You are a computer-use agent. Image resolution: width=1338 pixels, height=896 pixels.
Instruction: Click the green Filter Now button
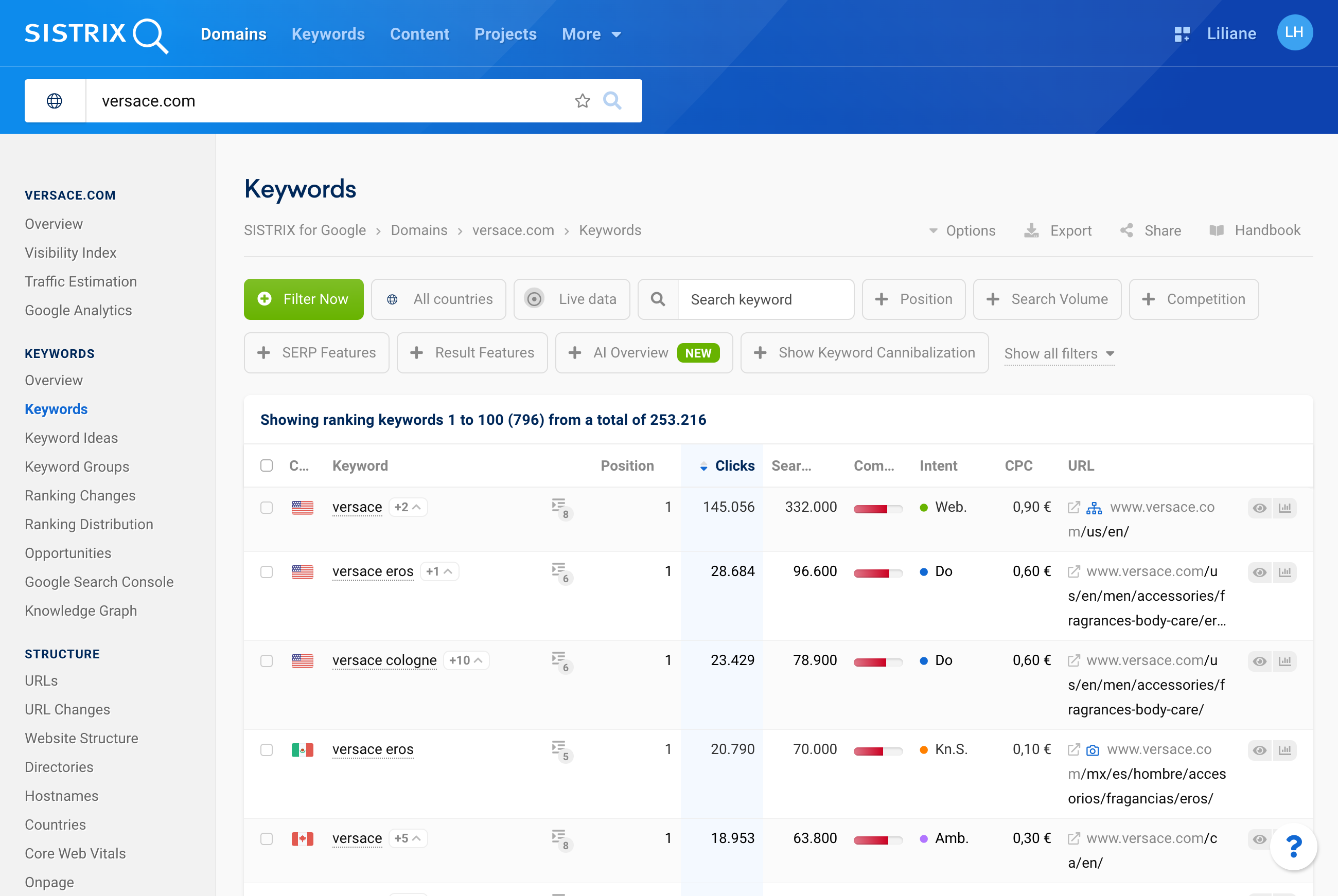click(304, 299)
